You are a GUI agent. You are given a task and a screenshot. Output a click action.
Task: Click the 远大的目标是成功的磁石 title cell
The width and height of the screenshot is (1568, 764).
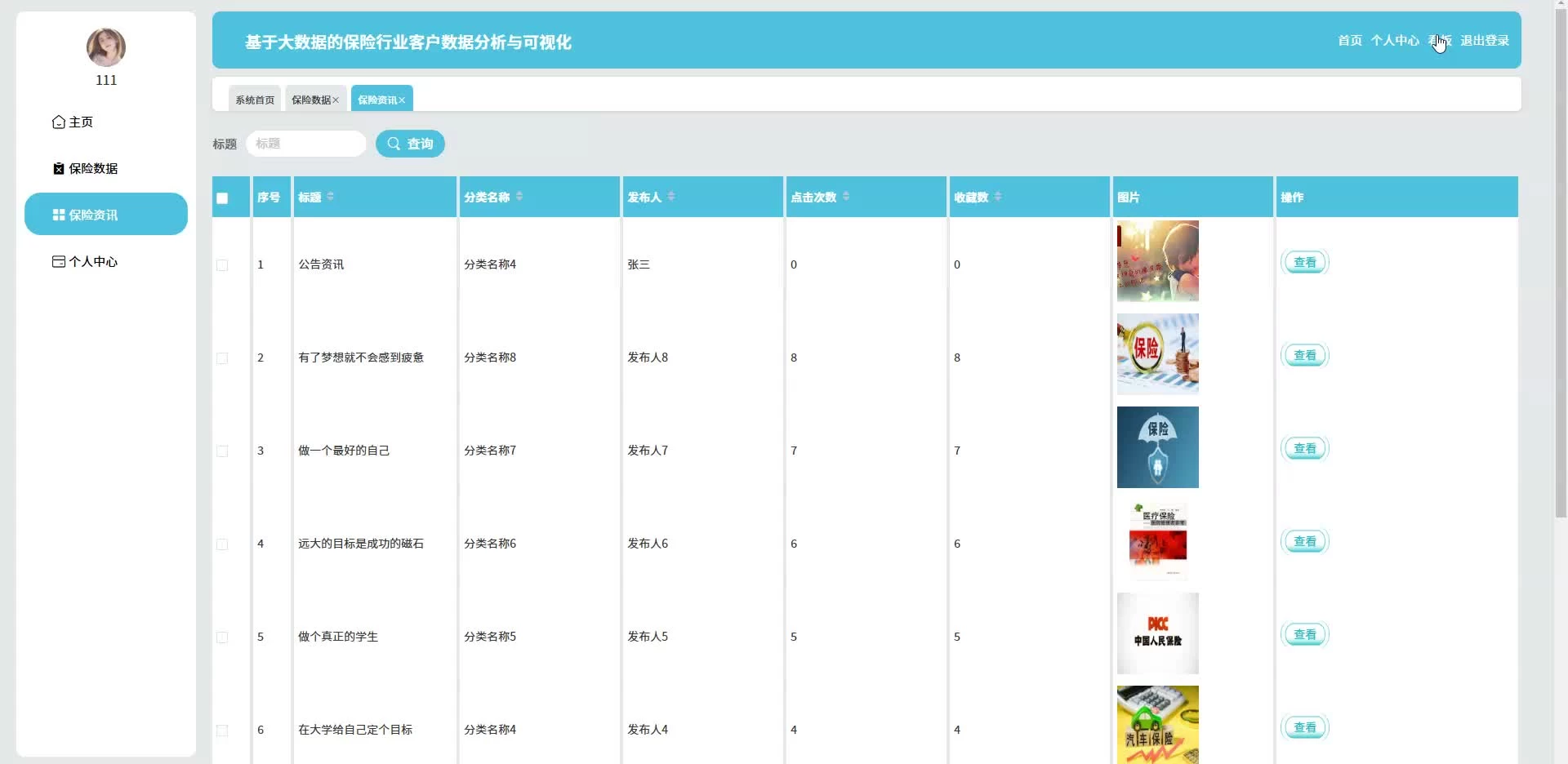click(361, 544)
